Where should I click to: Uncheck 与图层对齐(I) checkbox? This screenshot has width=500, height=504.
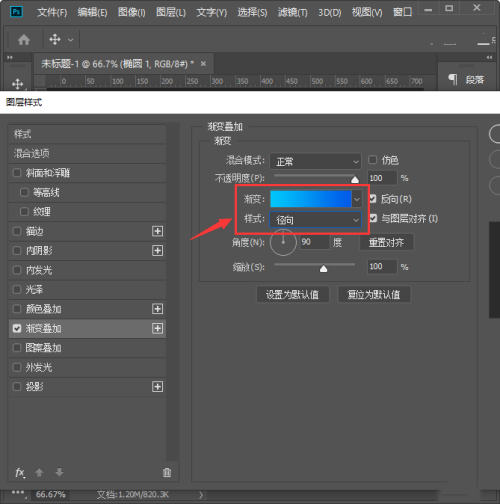pos(373,218)
